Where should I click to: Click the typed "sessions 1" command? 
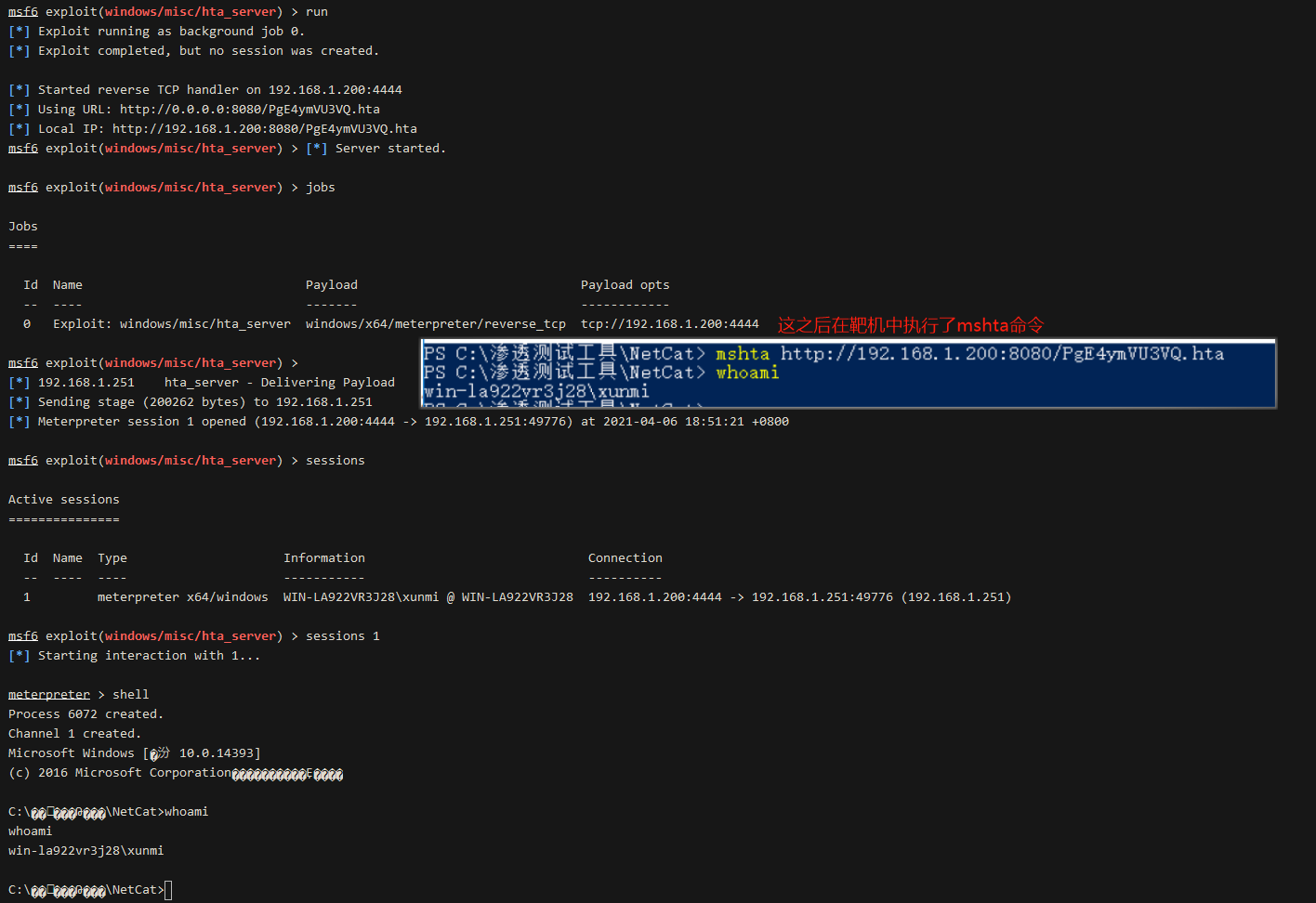tap(343, 636)
